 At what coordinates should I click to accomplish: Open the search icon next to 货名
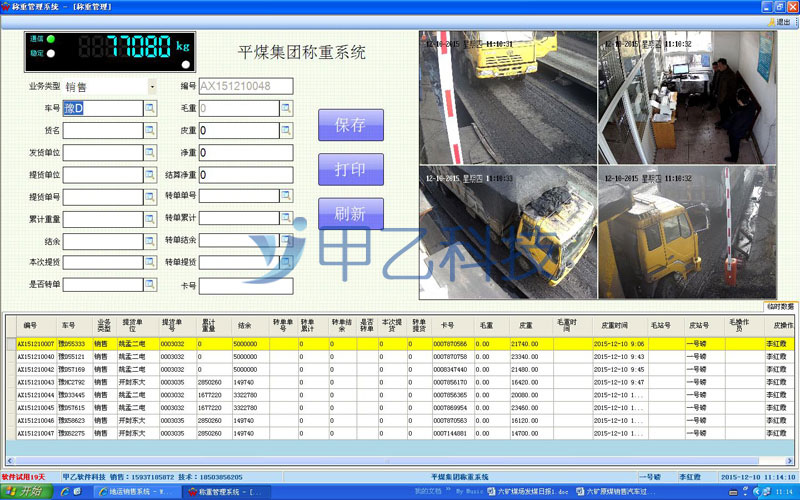(151, 130)
